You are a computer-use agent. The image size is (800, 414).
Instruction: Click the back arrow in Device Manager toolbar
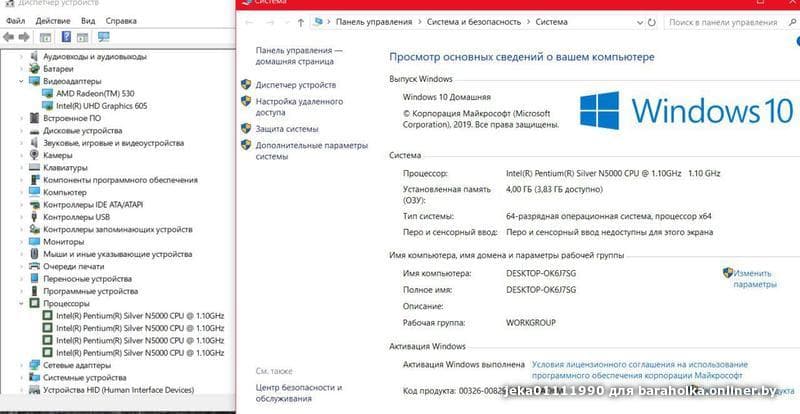[9, 37]
